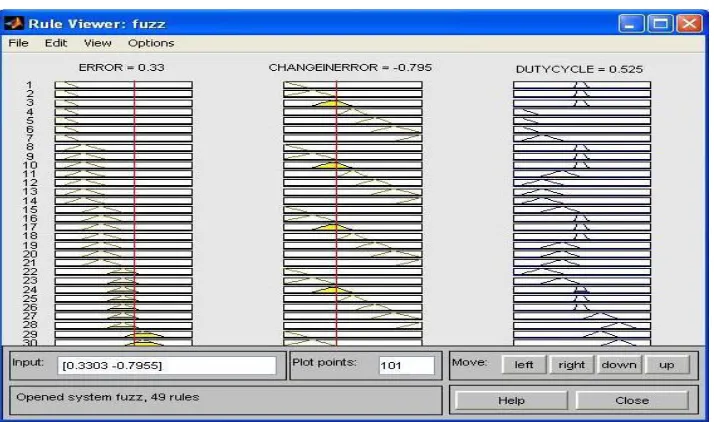Move rules view down
Viewport: 714px width, 422px height.
click(619, 365)
